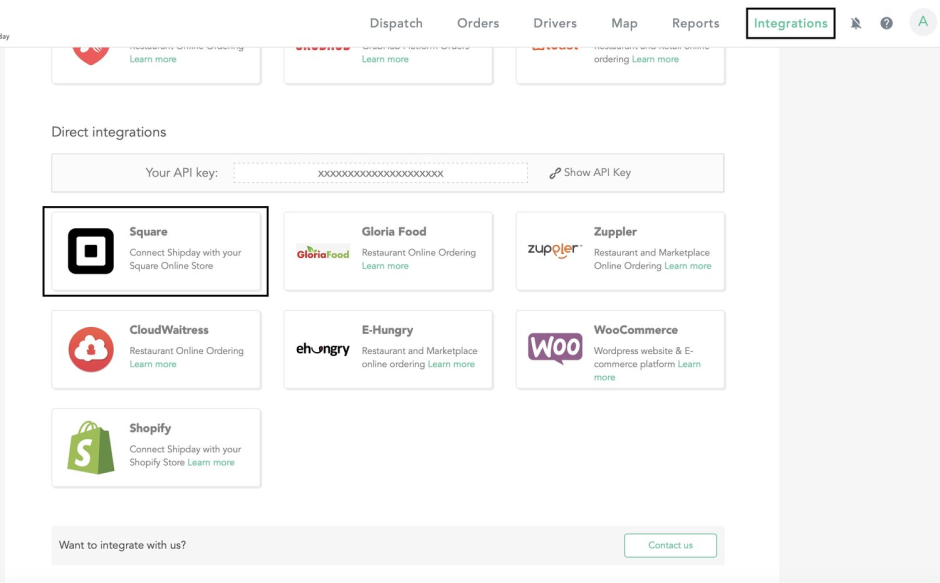
Task: Select the Integrations tab
Action: tap(790, 23)
